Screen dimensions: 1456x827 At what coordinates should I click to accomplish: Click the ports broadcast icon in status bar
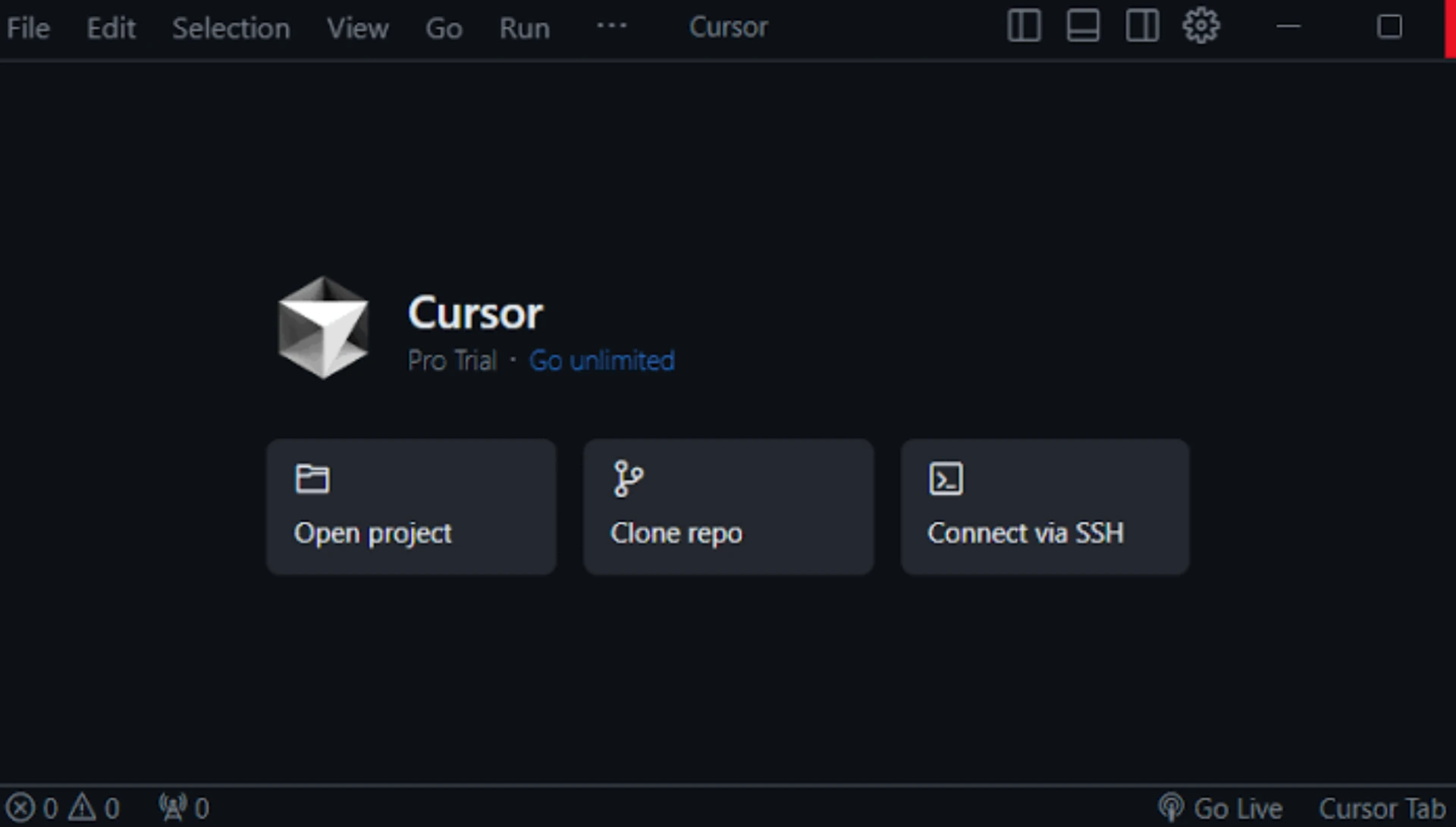click(173, 808)
